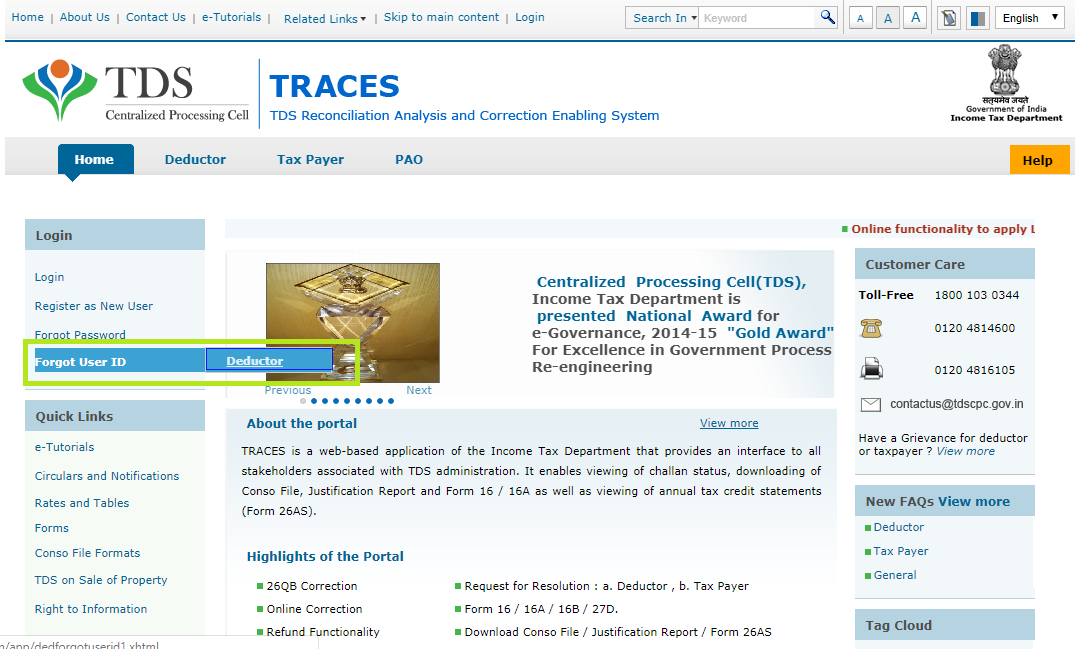The image size is (1083, 649).
Task: Click the screen reader access icon
Action: tap(949, 18)
